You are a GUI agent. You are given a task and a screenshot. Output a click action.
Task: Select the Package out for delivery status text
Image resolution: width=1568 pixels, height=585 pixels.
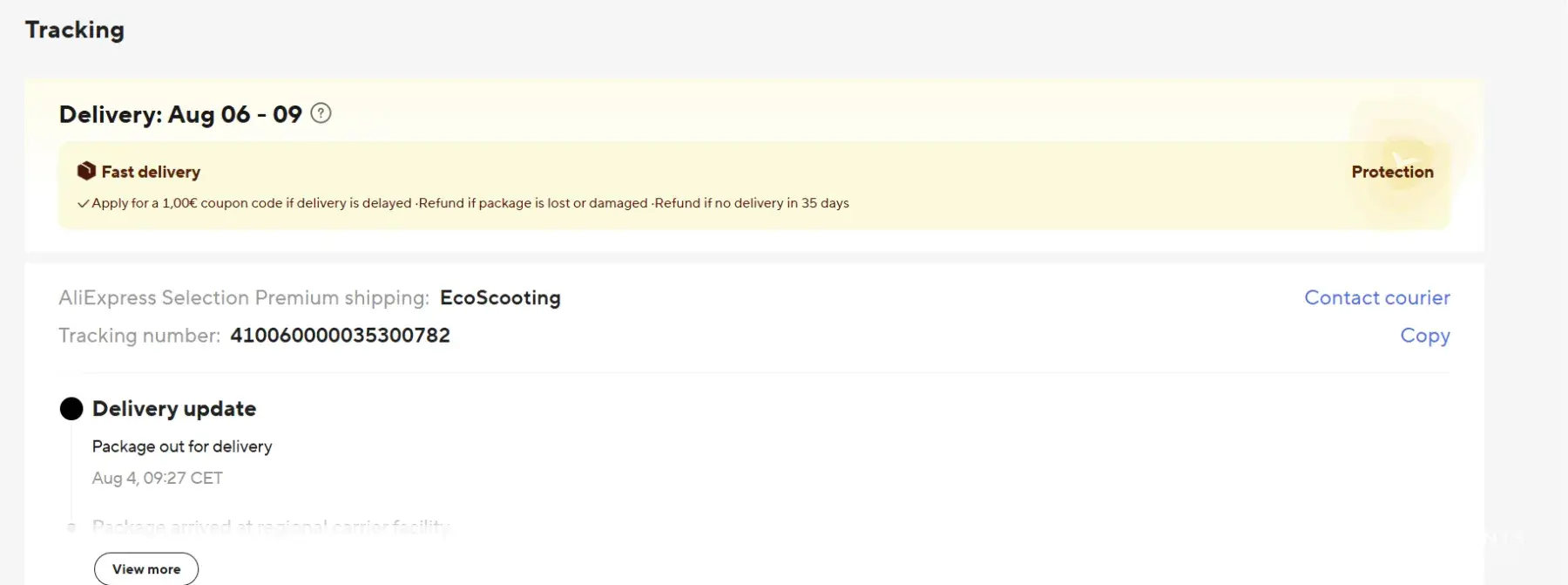(x=182, y=446)
